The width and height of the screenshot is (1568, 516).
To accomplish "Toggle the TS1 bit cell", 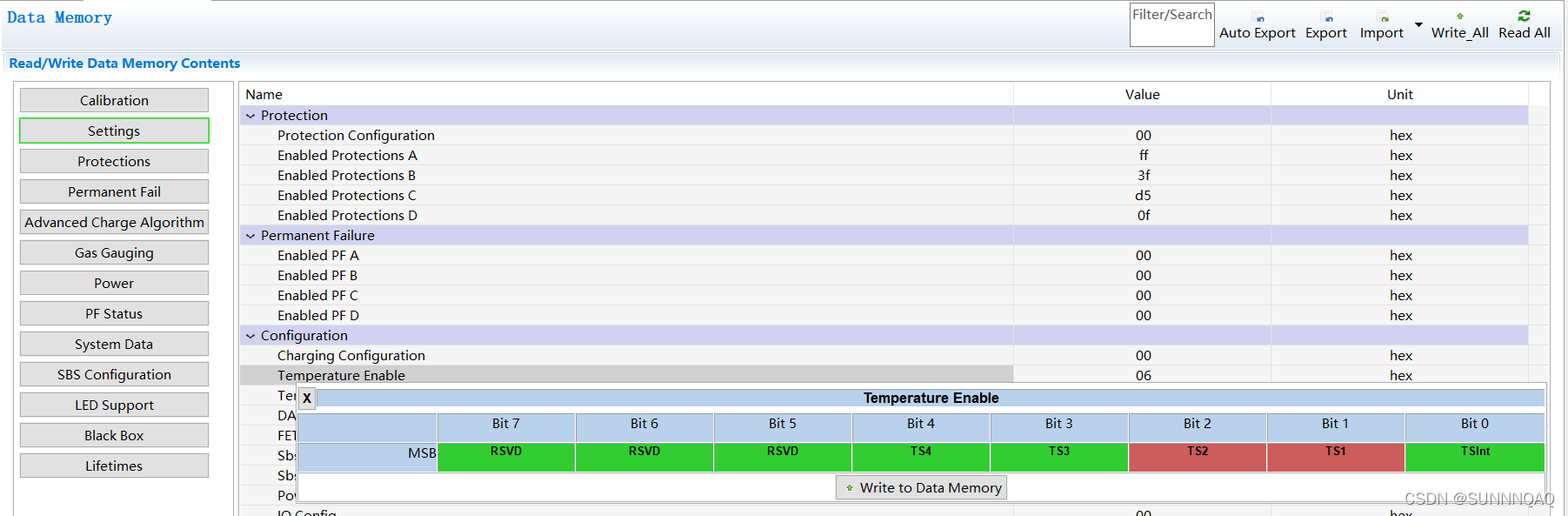I will coord(1336,457).
